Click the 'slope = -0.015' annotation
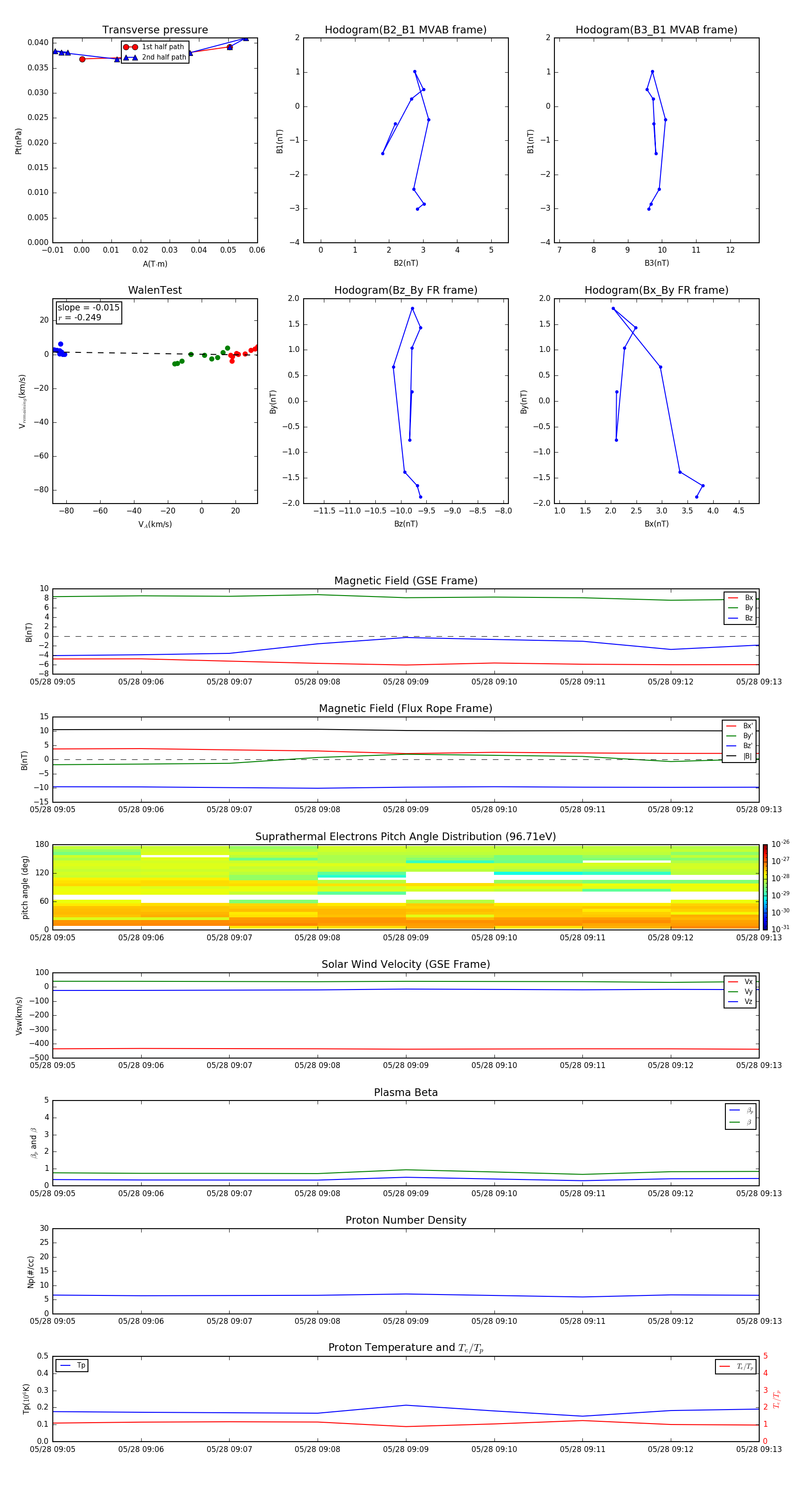 coord(88,308)
